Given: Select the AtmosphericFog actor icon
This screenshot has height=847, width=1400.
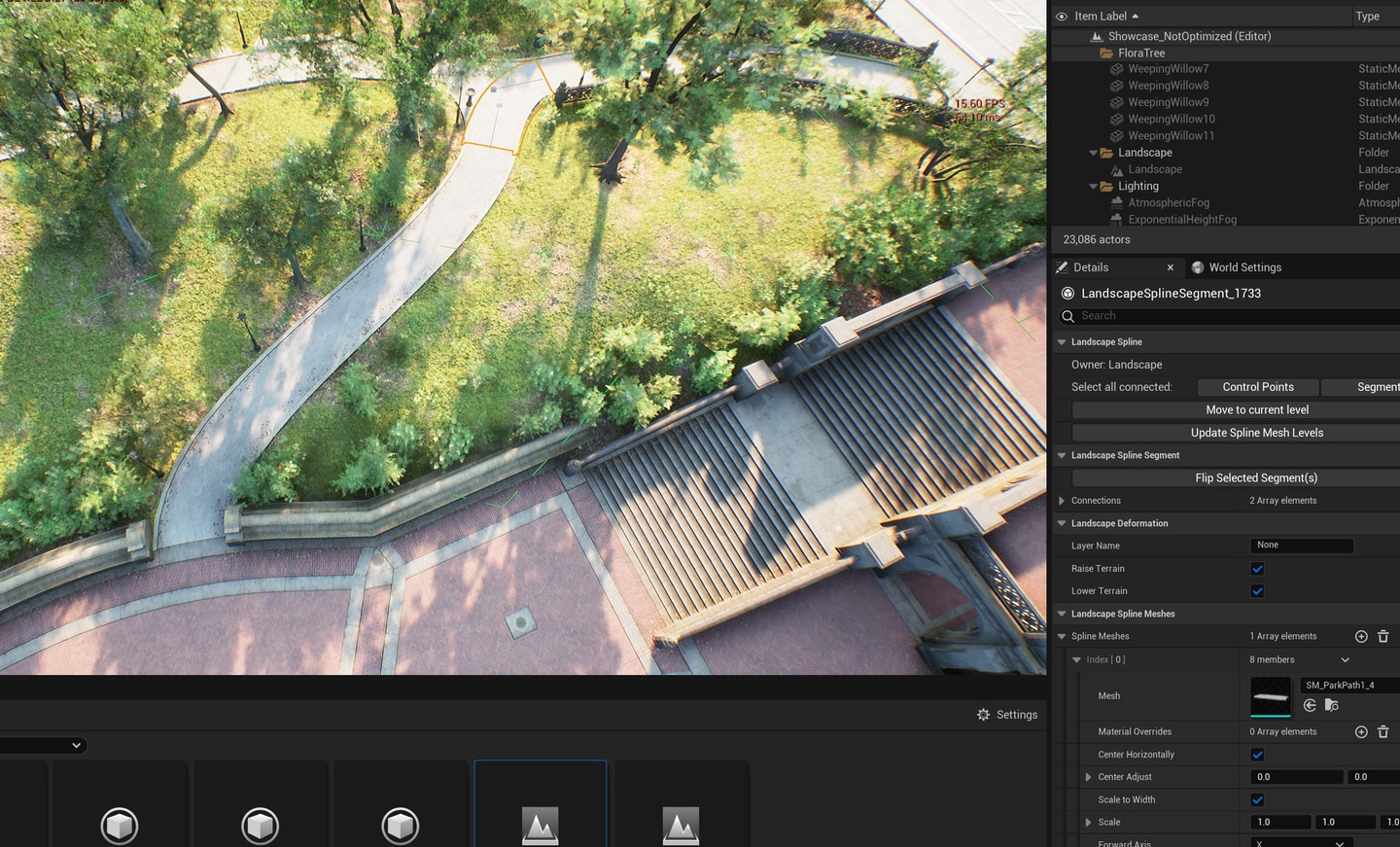Looking at the screenshot, I should click(x=1117, y=202).
